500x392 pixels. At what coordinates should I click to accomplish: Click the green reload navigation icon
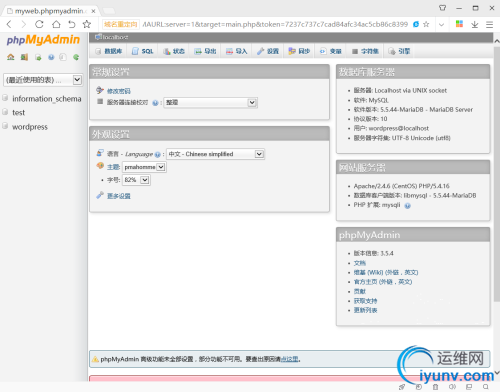pos(76,57)
